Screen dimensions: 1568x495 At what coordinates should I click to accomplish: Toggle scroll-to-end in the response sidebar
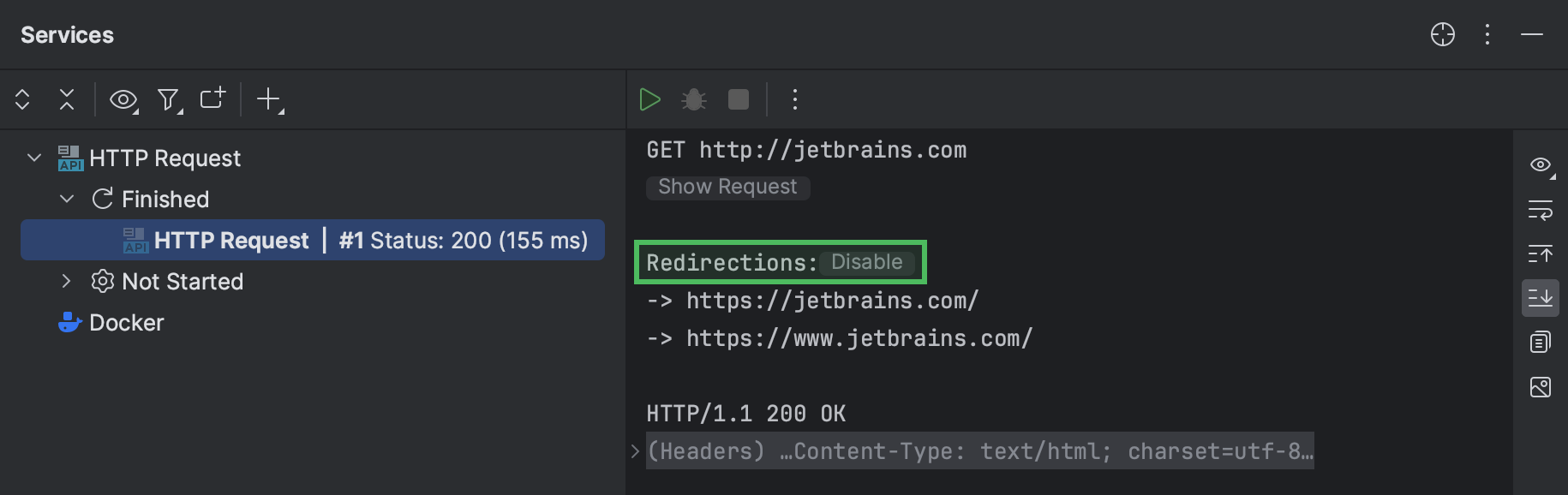1540,298
